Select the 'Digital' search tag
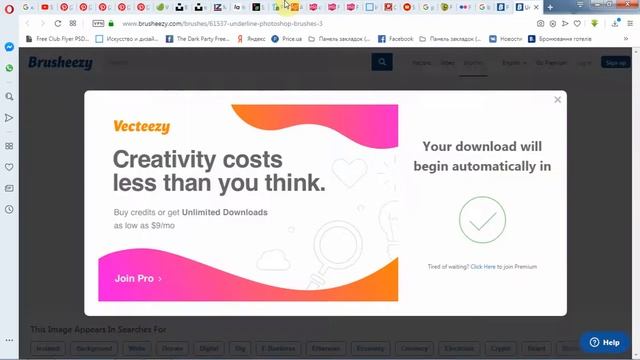Viewport: 640px width, 360px height. 209,349
